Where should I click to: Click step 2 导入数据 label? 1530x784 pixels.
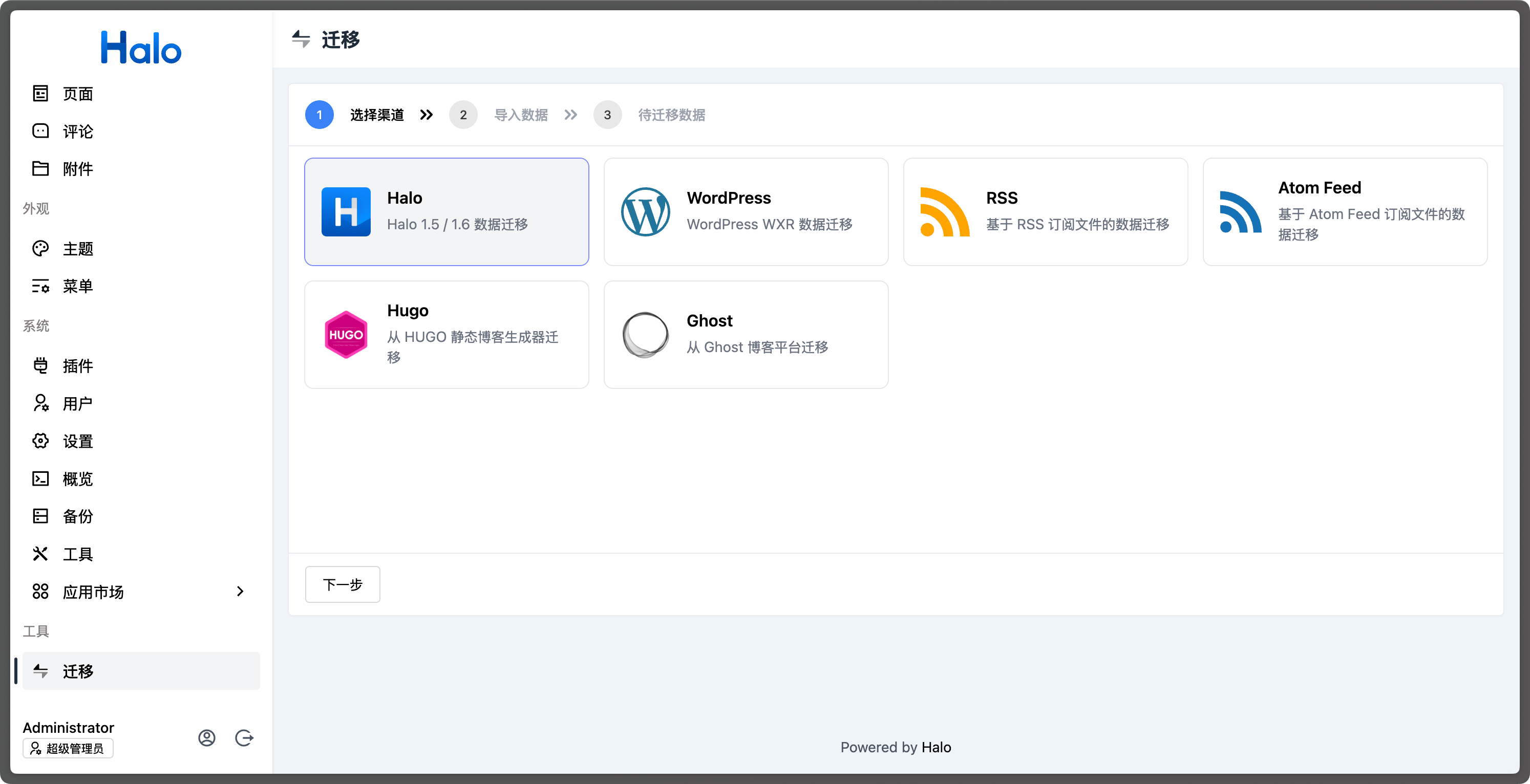pyautogui.click(x=521, y=115)
